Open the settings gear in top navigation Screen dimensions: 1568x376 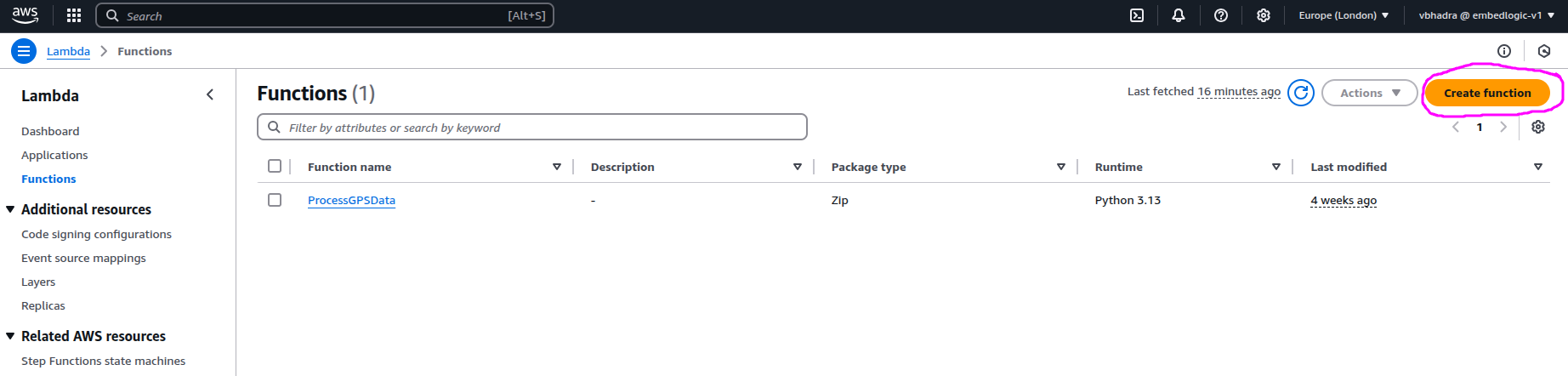1264,15
